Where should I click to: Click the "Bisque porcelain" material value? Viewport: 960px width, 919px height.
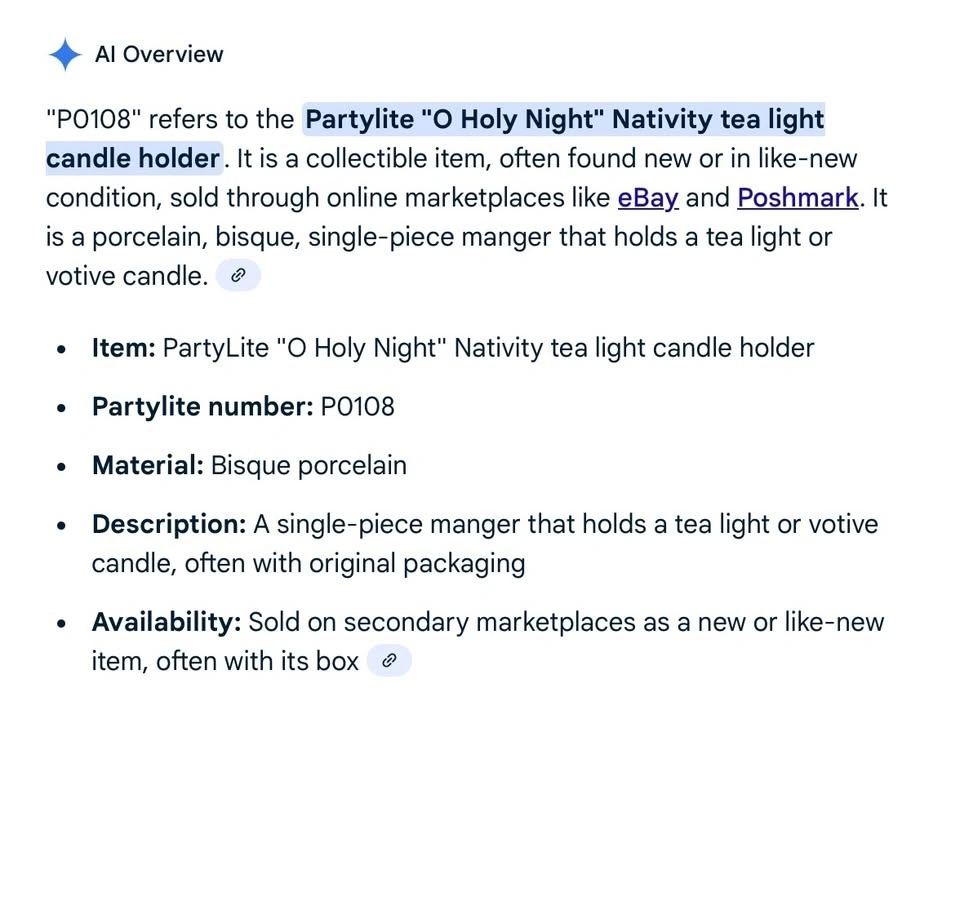point(309,465)
